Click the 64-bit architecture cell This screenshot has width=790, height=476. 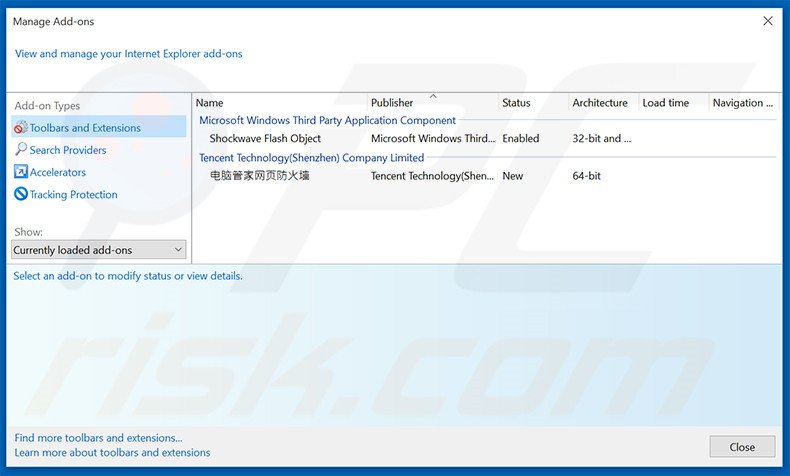click(x=586, y=176)
